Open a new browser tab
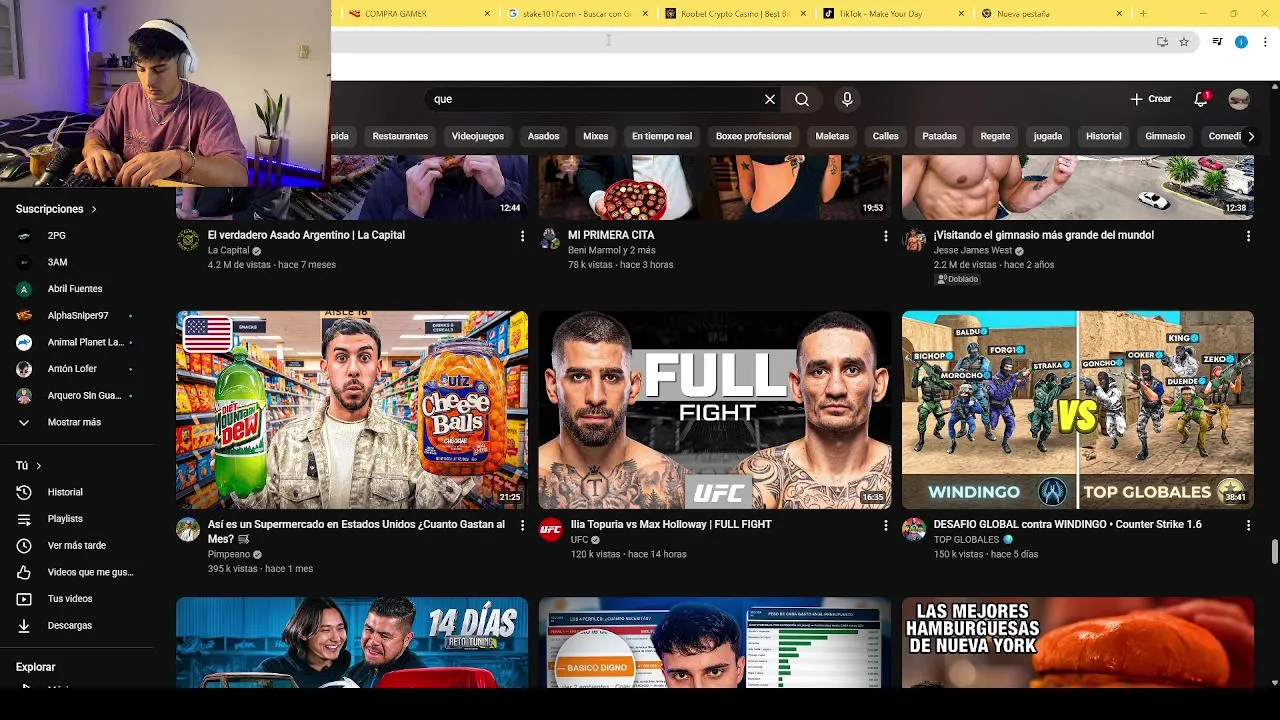1280x720 pixels. [1143, 14]
